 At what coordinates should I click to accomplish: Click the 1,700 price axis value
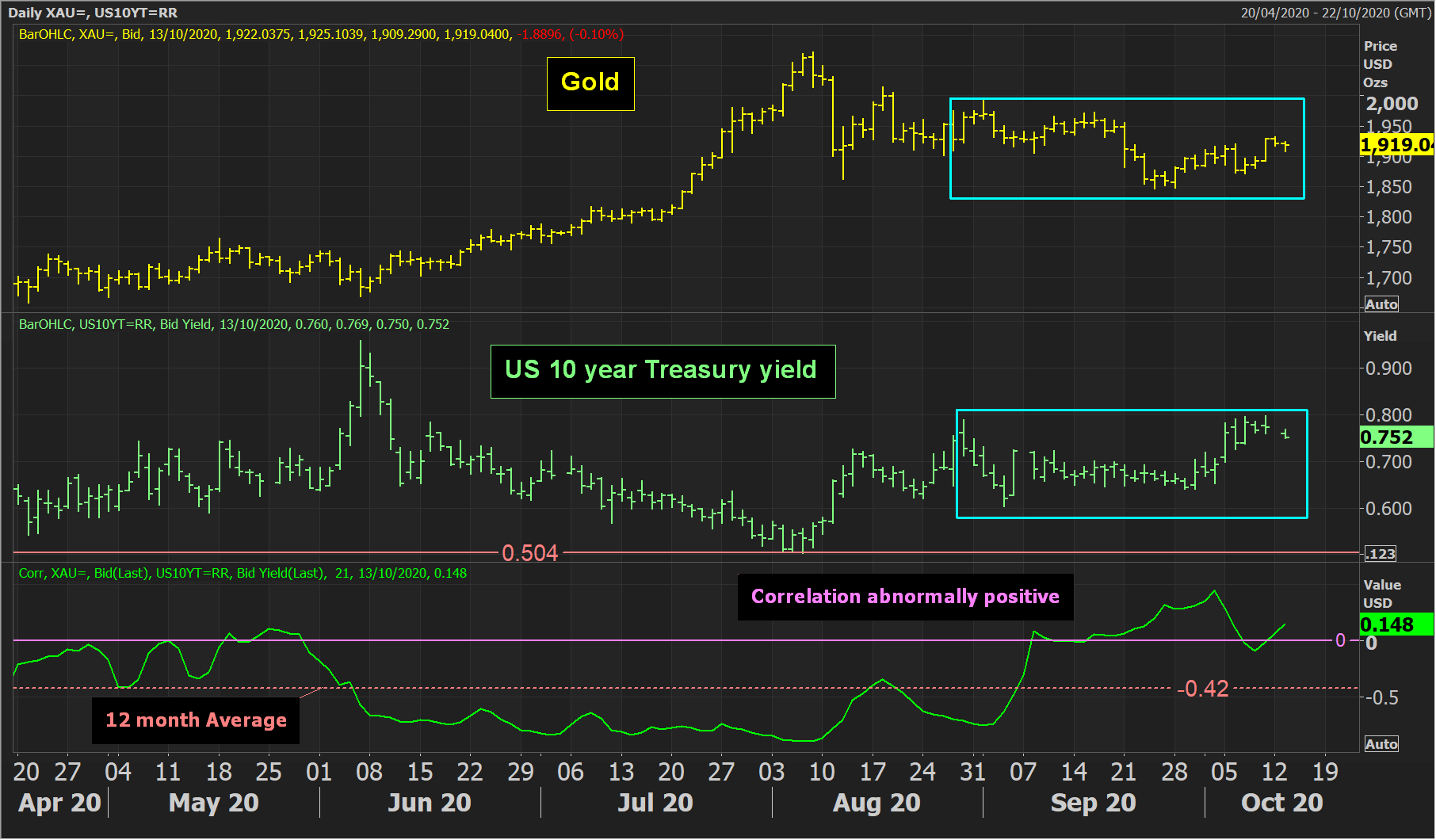[1388, 278]
